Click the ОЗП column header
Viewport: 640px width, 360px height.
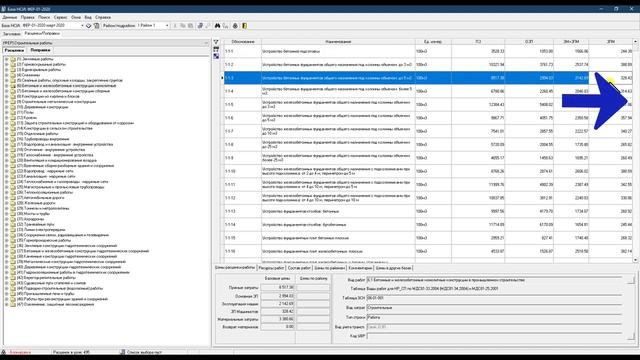click(529, 42)
